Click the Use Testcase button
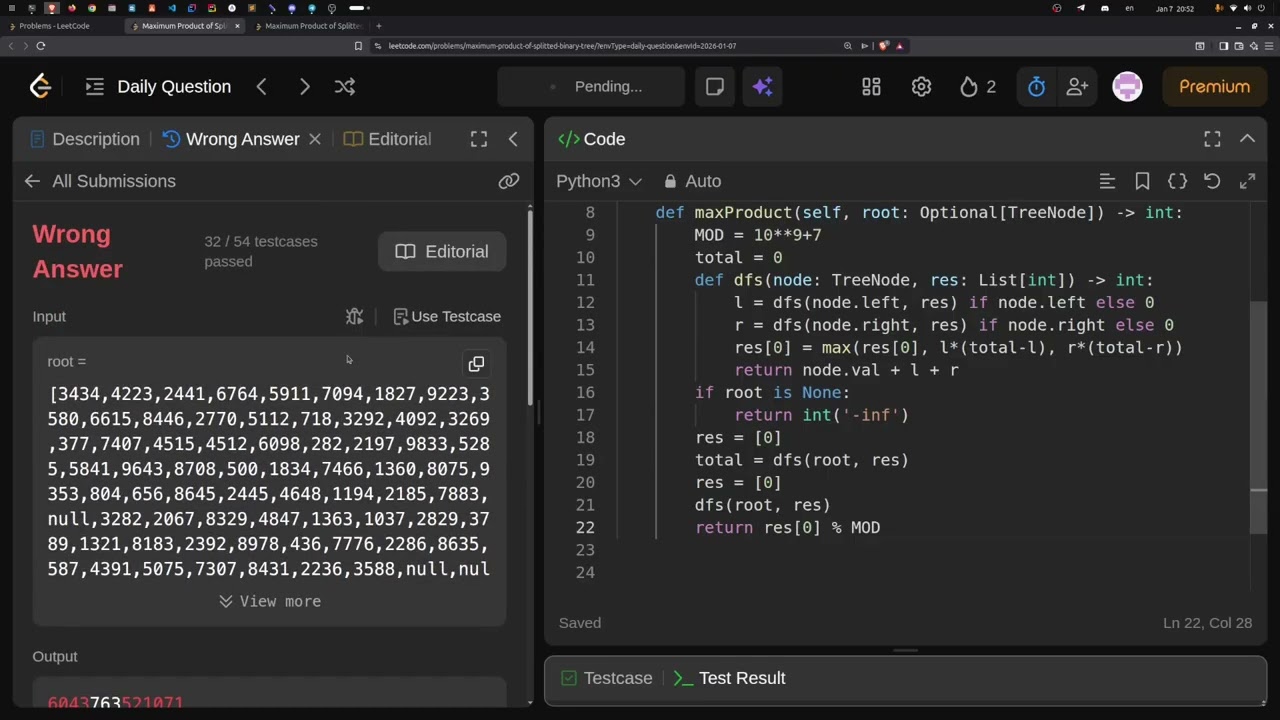 (x=447, y=317)
